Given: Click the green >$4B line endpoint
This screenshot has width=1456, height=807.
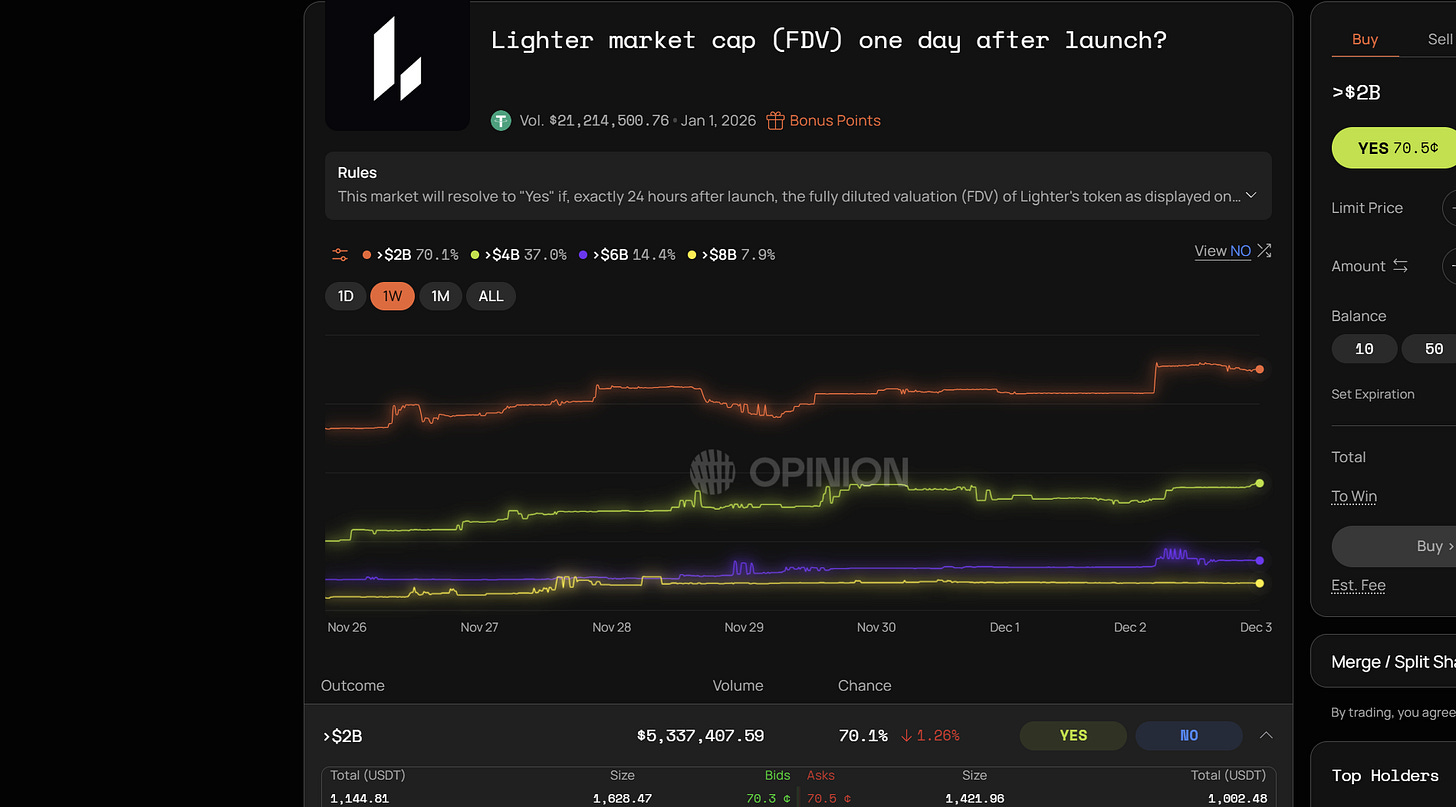Looking at the screenshot, I should 1259,483.
